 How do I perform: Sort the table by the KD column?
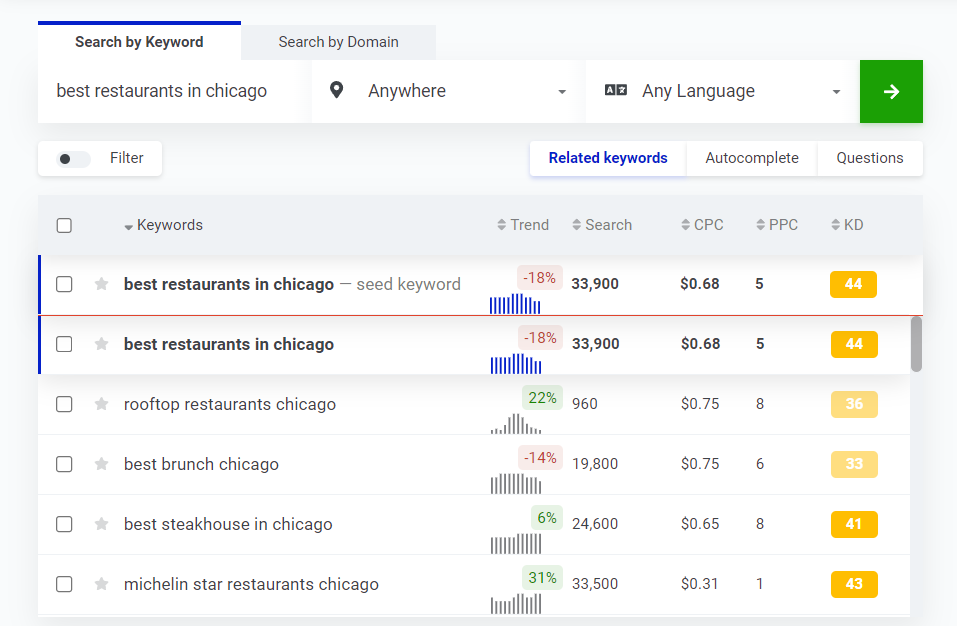coord(837,224)
